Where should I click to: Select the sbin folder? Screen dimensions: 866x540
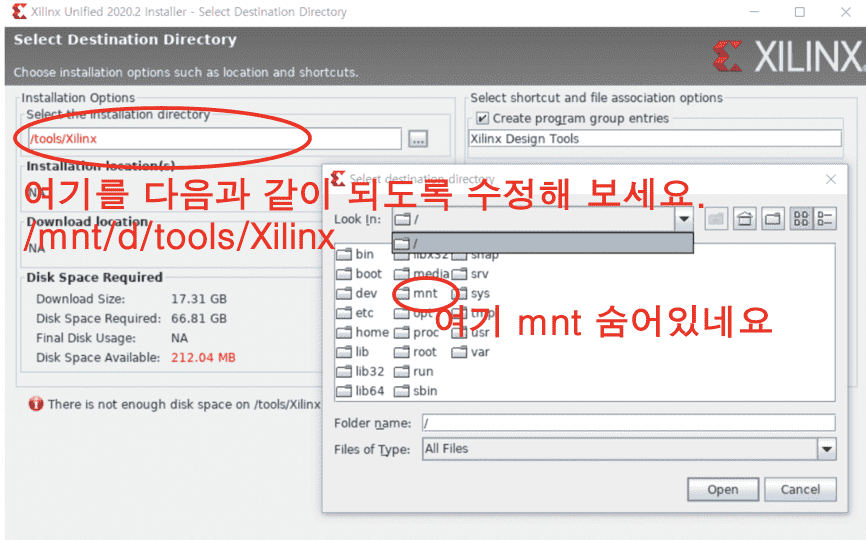point(416,391)
